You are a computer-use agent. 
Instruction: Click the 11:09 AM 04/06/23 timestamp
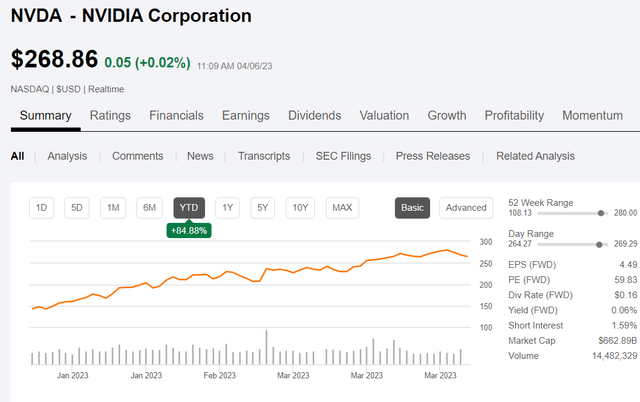pos(234,66)
